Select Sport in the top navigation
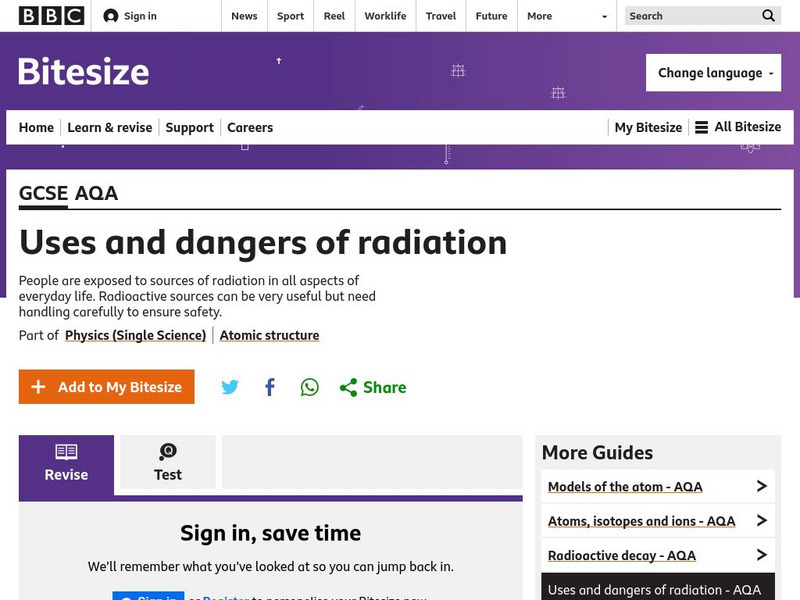Viewport: 800px width, 600px height. pos(290,16)
